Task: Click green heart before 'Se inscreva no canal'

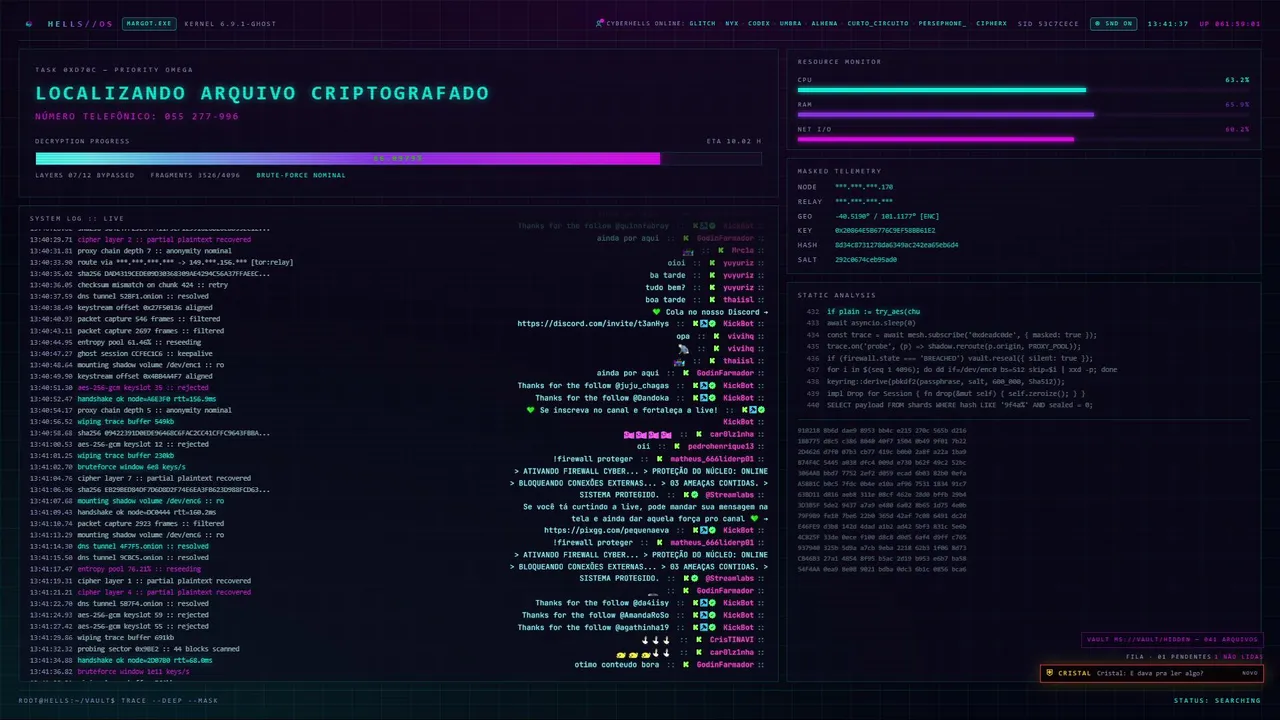Action: tap(531, 410)
